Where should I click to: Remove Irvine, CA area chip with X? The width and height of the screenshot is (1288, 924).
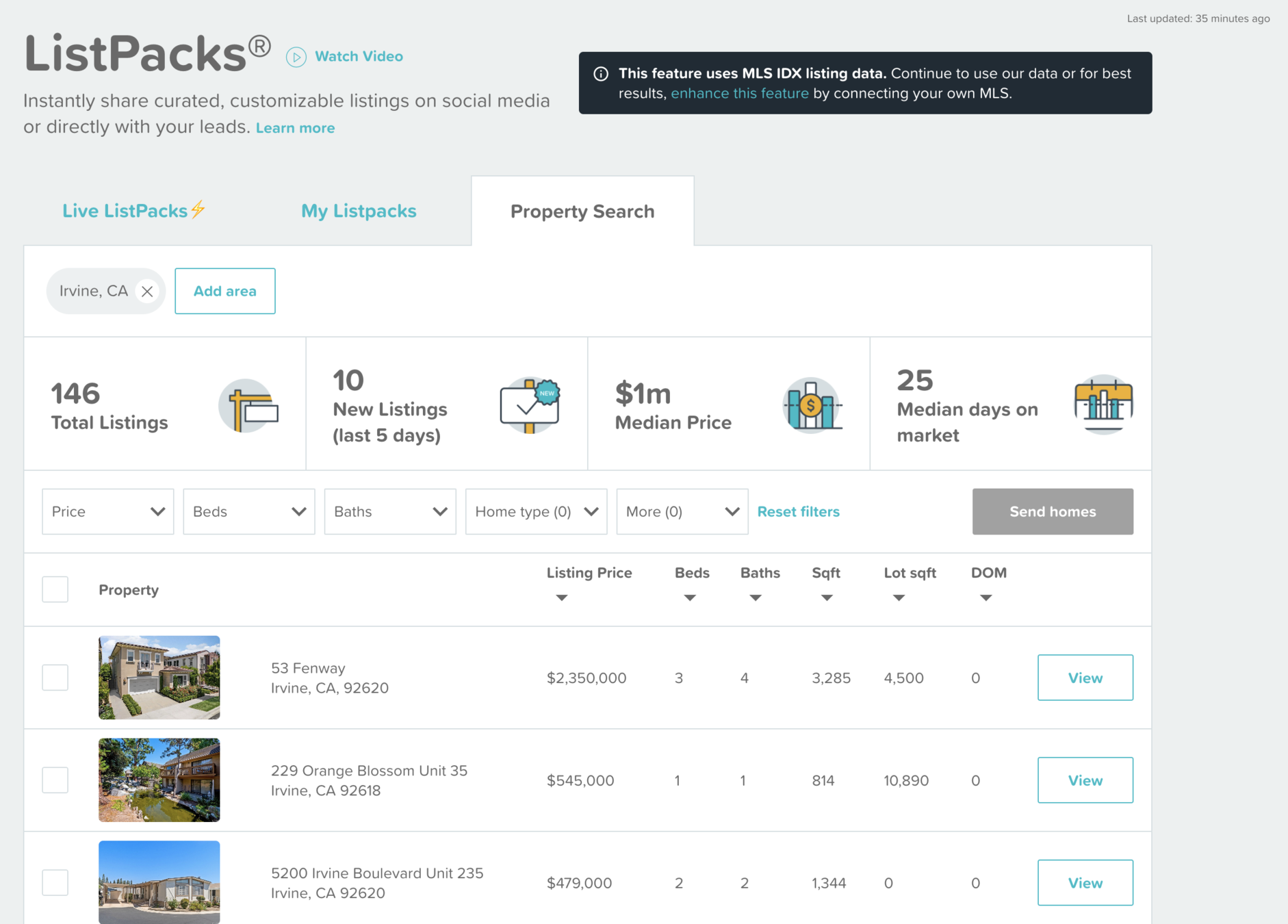point(147,292)
